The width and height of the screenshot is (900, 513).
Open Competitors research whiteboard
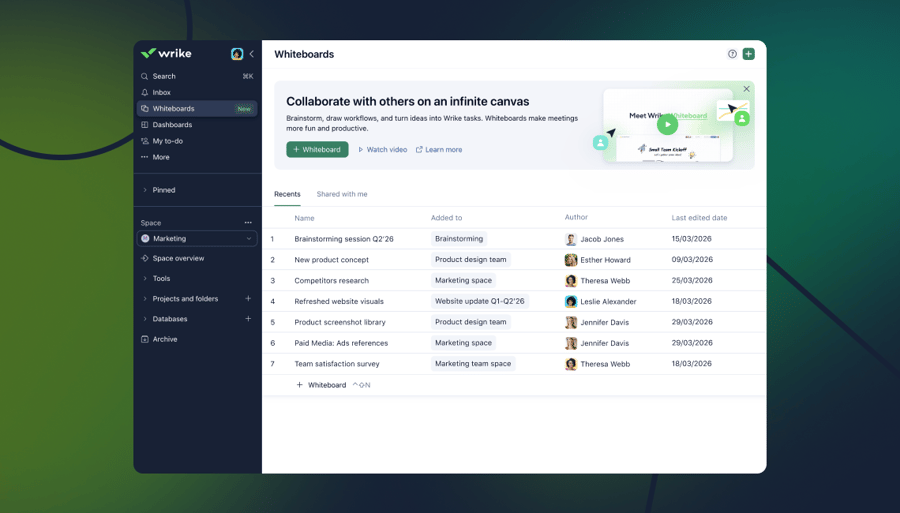click(x=332, y=281)
